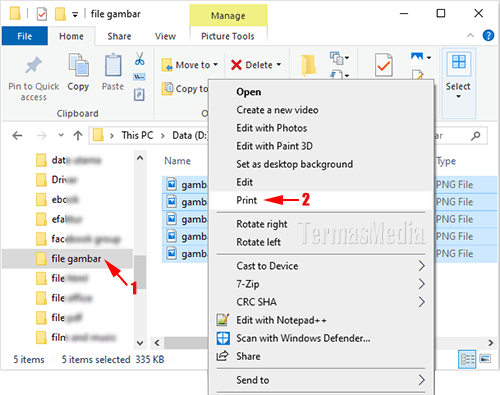Click the Properties icon in the title-bar quick access toolbar

click(x=42, y=14)
